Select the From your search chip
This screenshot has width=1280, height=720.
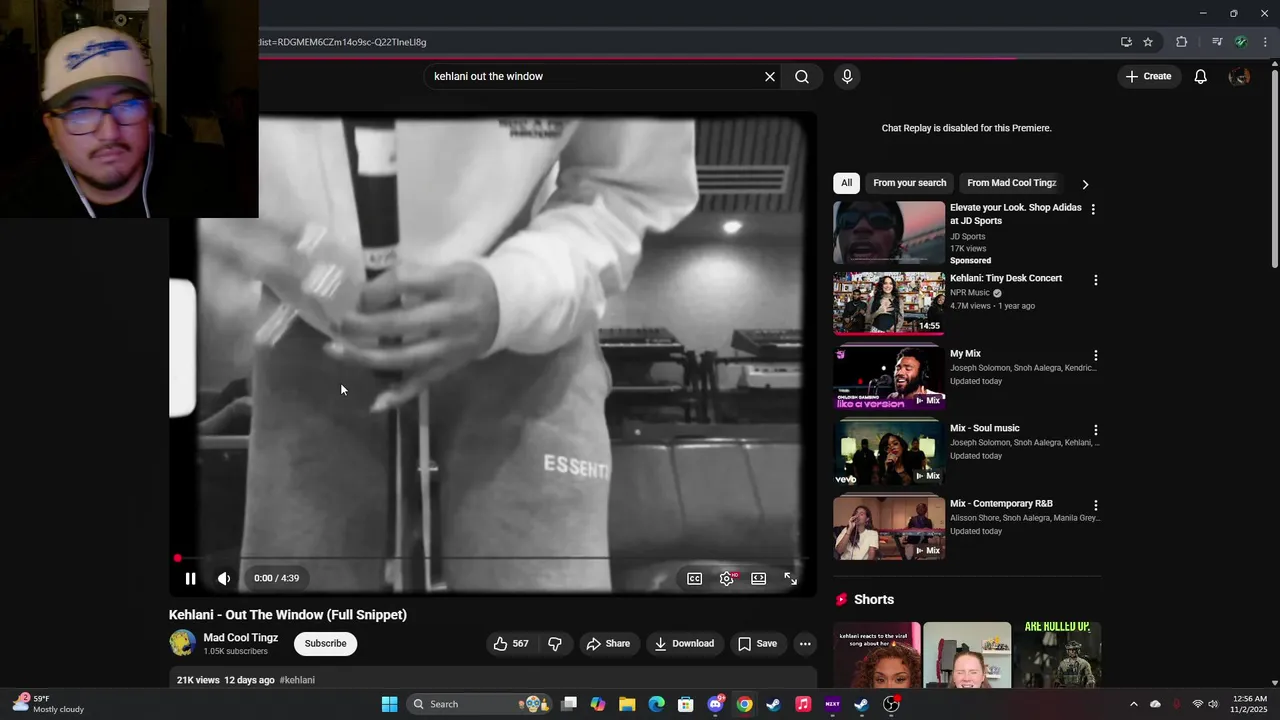(x=909, y=183)
